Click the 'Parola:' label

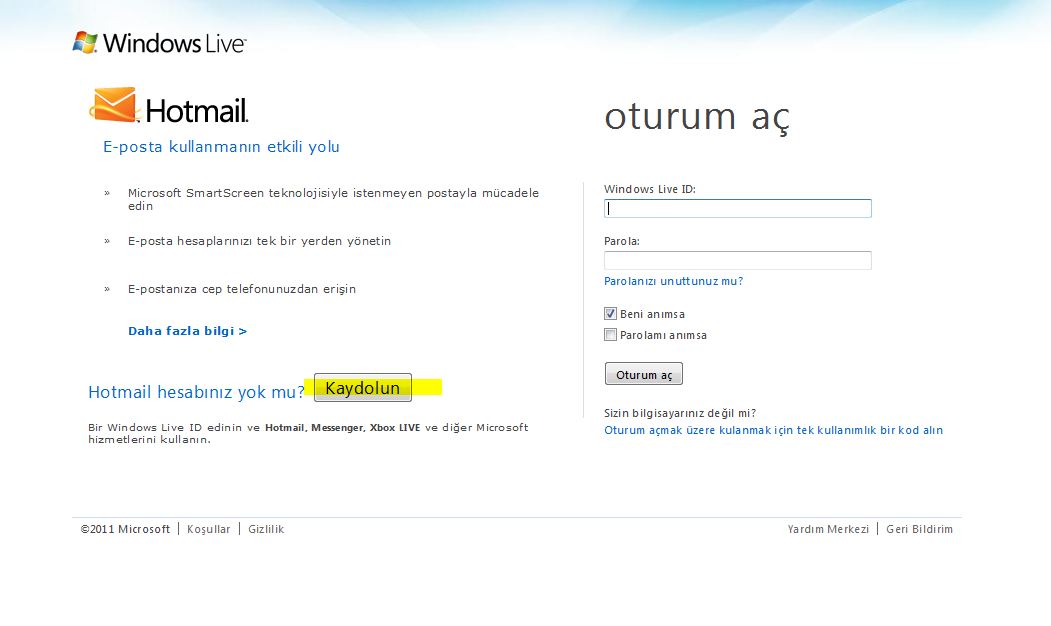pyautogui.click(x=621, y=241)
